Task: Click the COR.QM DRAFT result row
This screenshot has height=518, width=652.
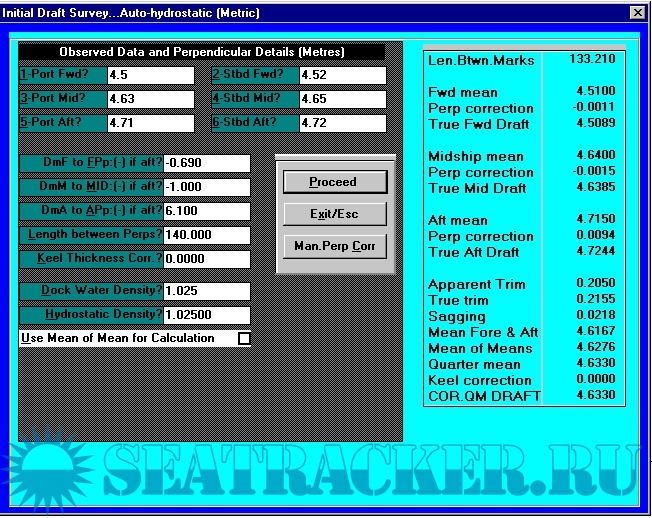Action: tap(524, 397)
